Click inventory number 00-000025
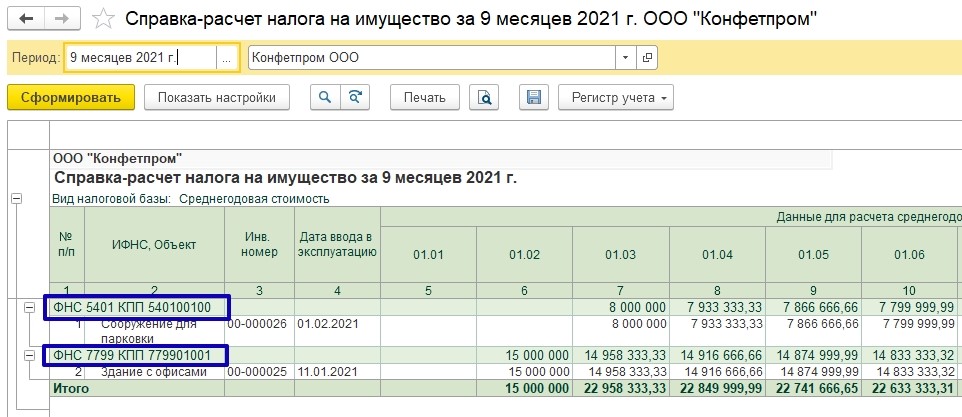 pos(260,372)
